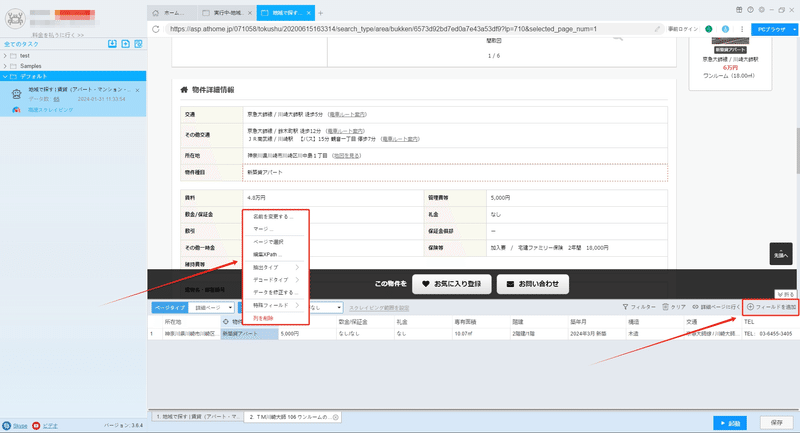Click the trash icon labeled クリア
The height and width of the screenshot is (433, 800).
click(665, 307)
